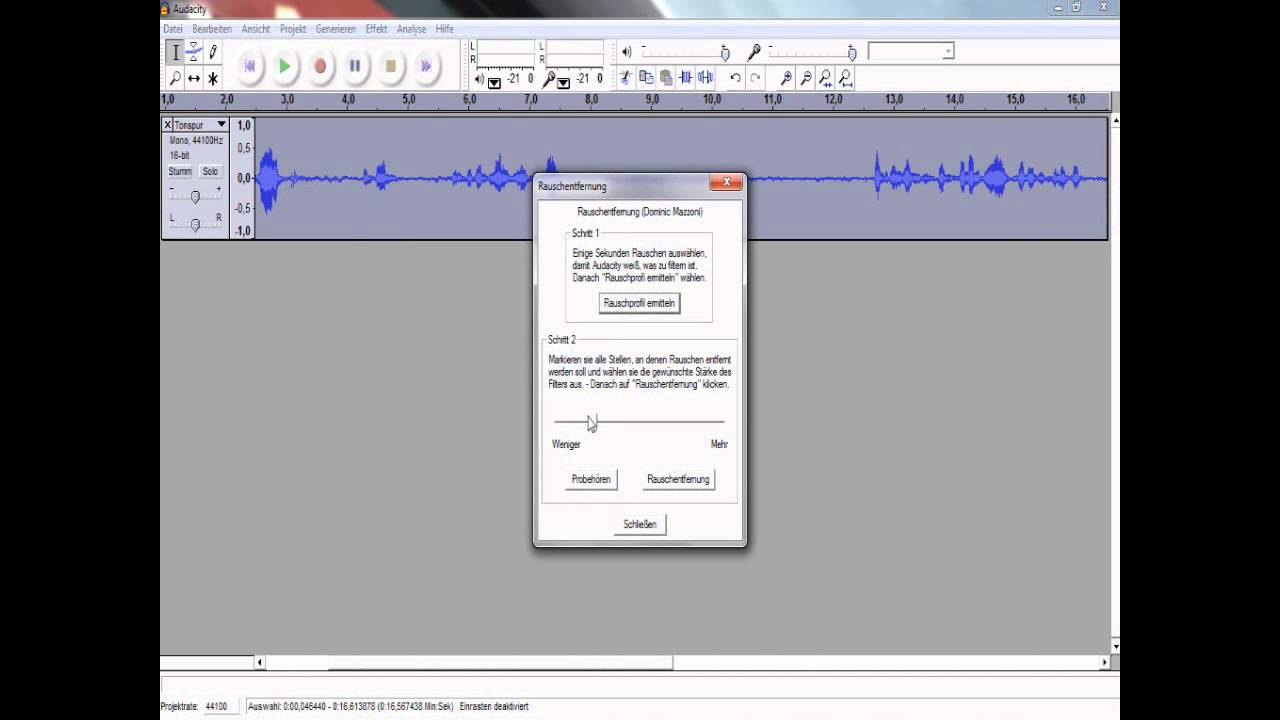Click the 'Mono, 44100Hz' track info text

coord(194,141)
